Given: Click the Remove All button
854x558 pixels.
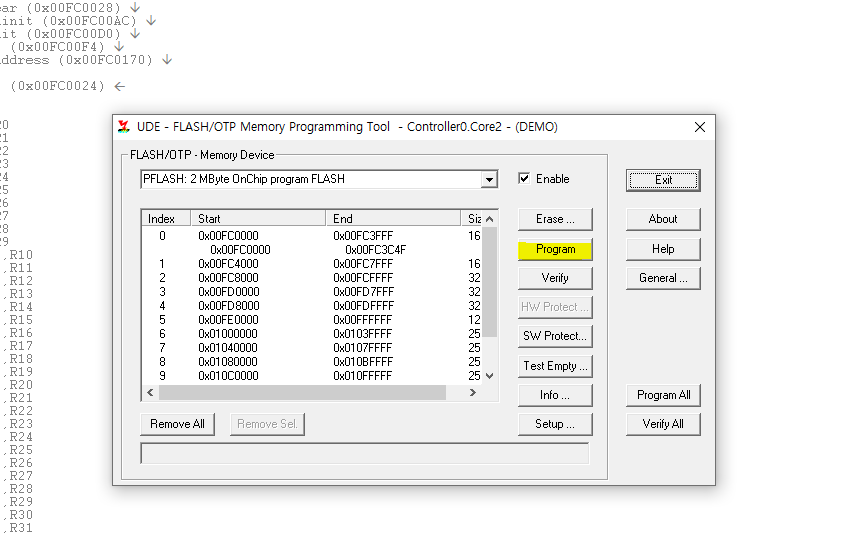Looking at the screenshot, I should (178, 424).
